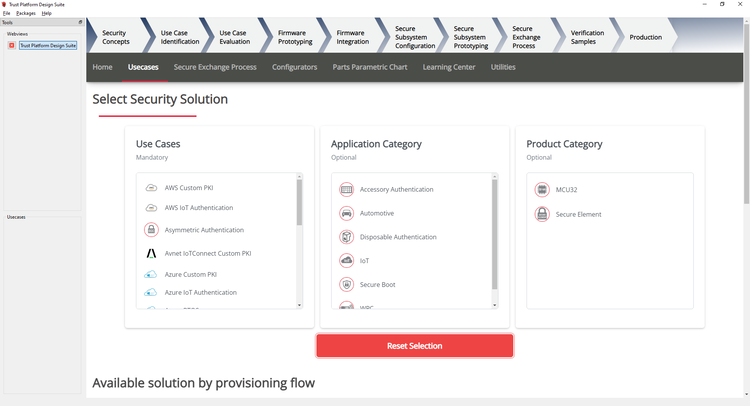
Task: Click the Avnet IoTConnect Custom PKI logo
Action: 151,254
